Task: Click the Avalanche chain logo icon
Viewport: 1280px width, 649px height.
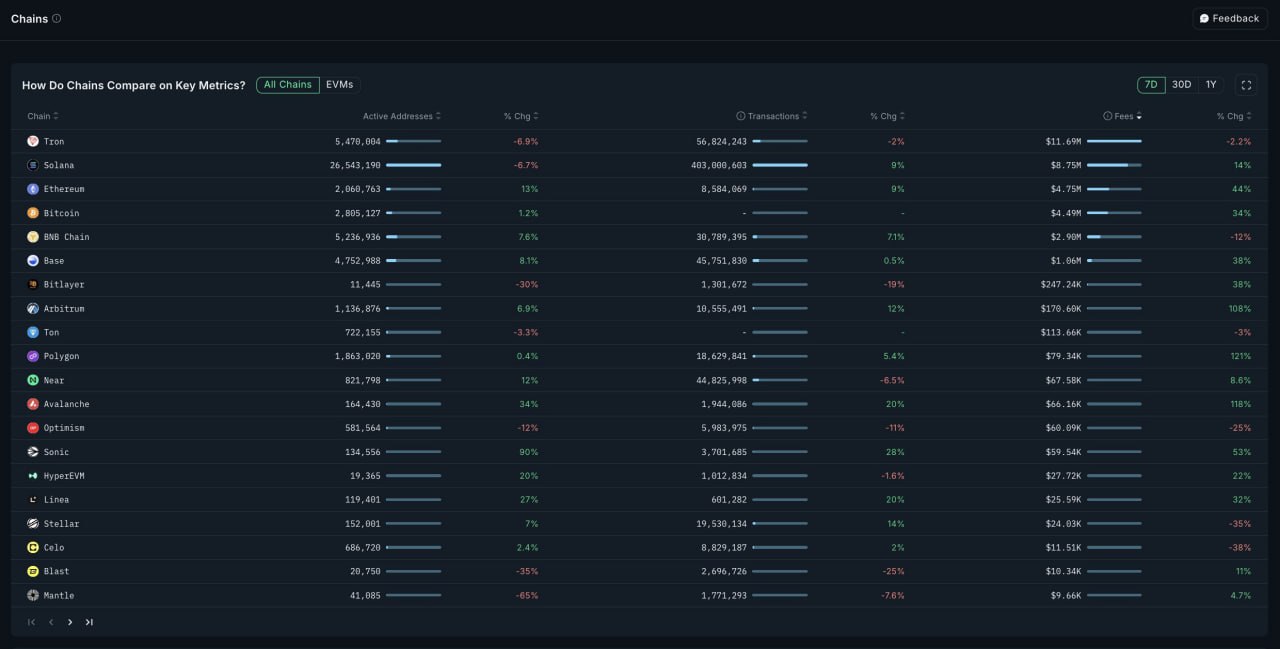Action: pyautogui.click(x=33, y=404)
